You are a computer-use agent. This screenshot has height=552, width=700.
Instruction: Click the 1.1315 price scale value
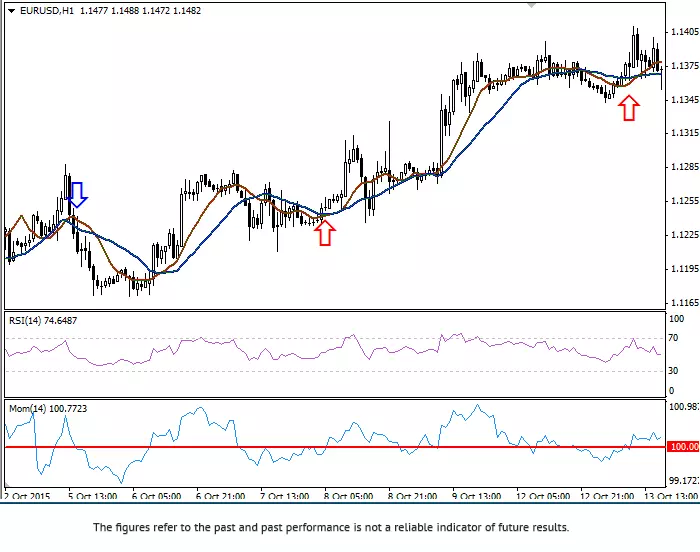point(685,133)
